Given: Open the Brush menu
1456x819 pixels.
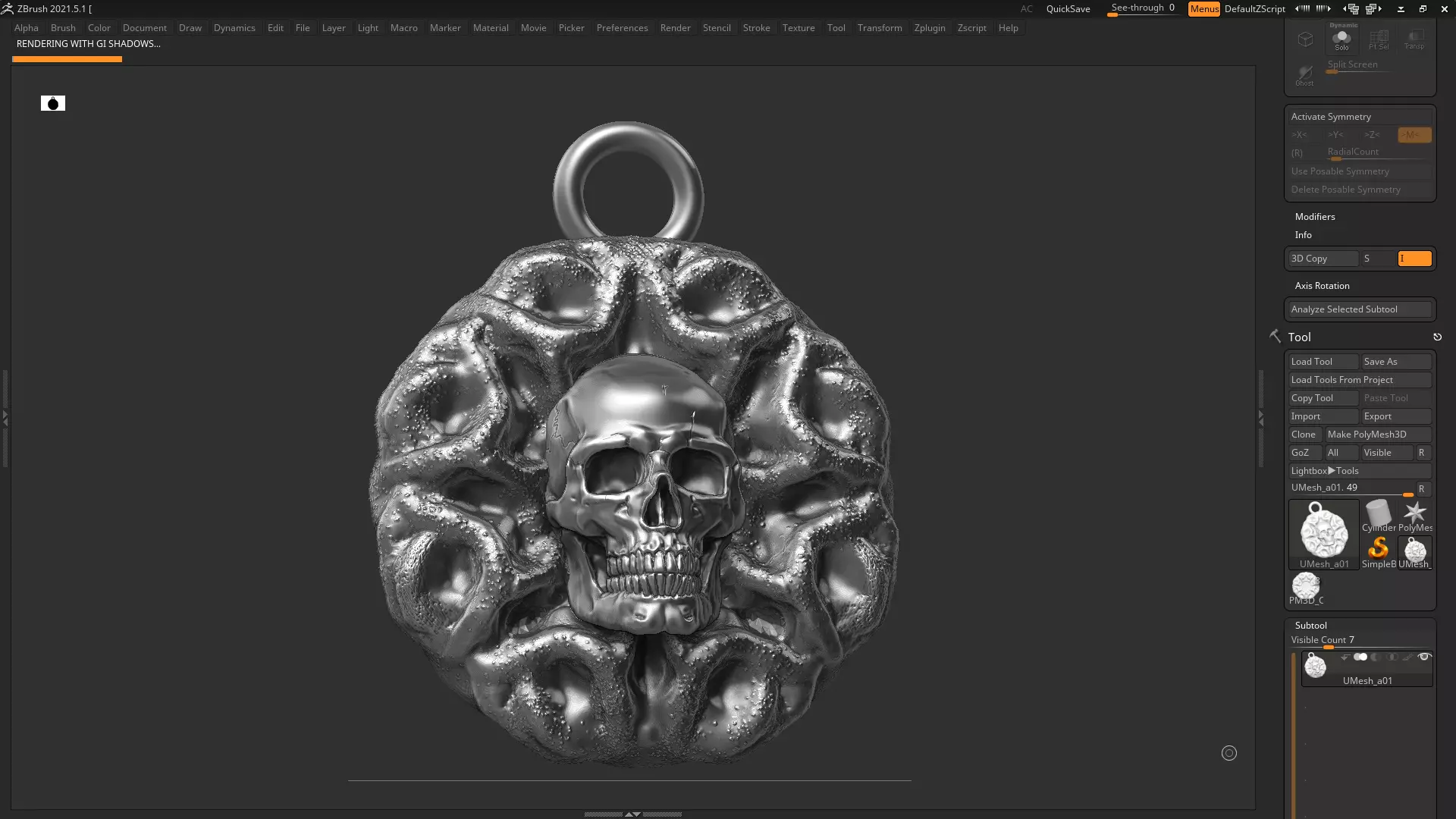Looking at the screenshot, I should [63, 28].
